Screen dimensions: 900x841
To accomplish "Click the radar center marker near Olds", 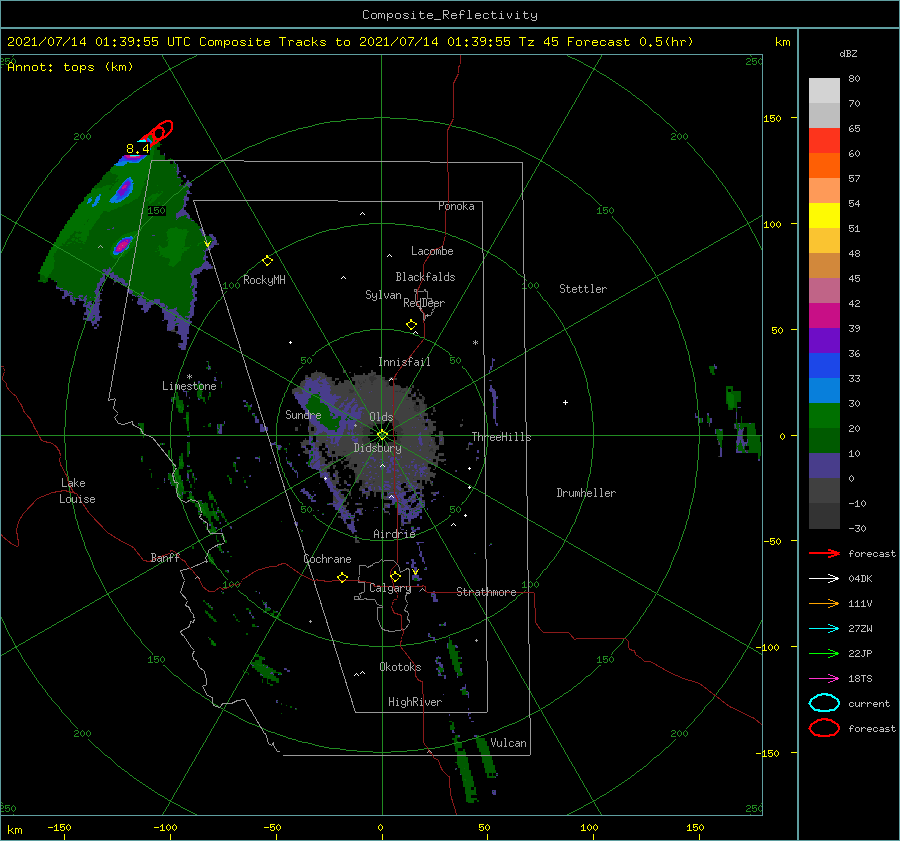I will [x=382, y=435].
